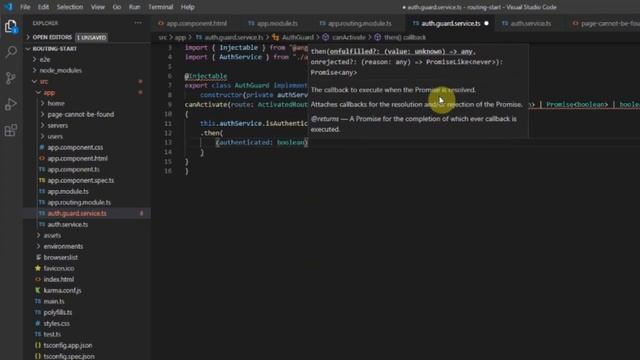Expand the Open Editors section
Viewport: 640px width, 360px height.
point(52,37)
